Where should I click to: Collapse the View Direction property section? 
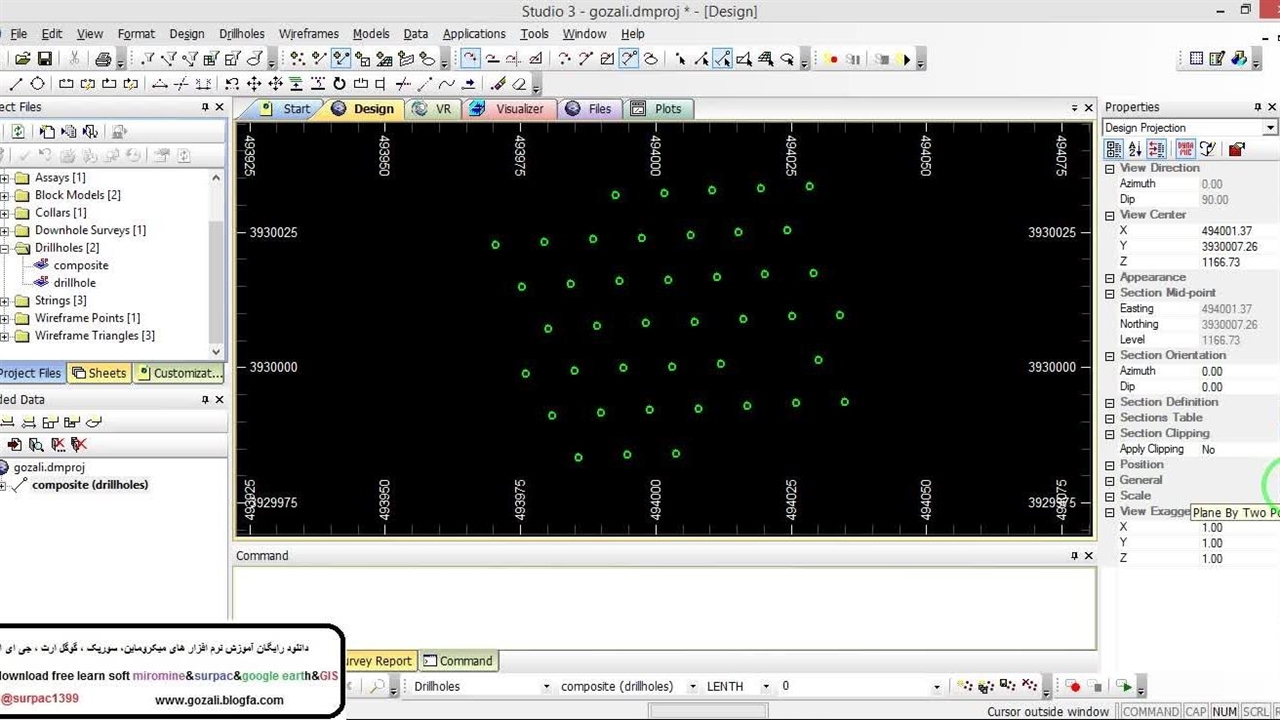[x=1109, y=168]
